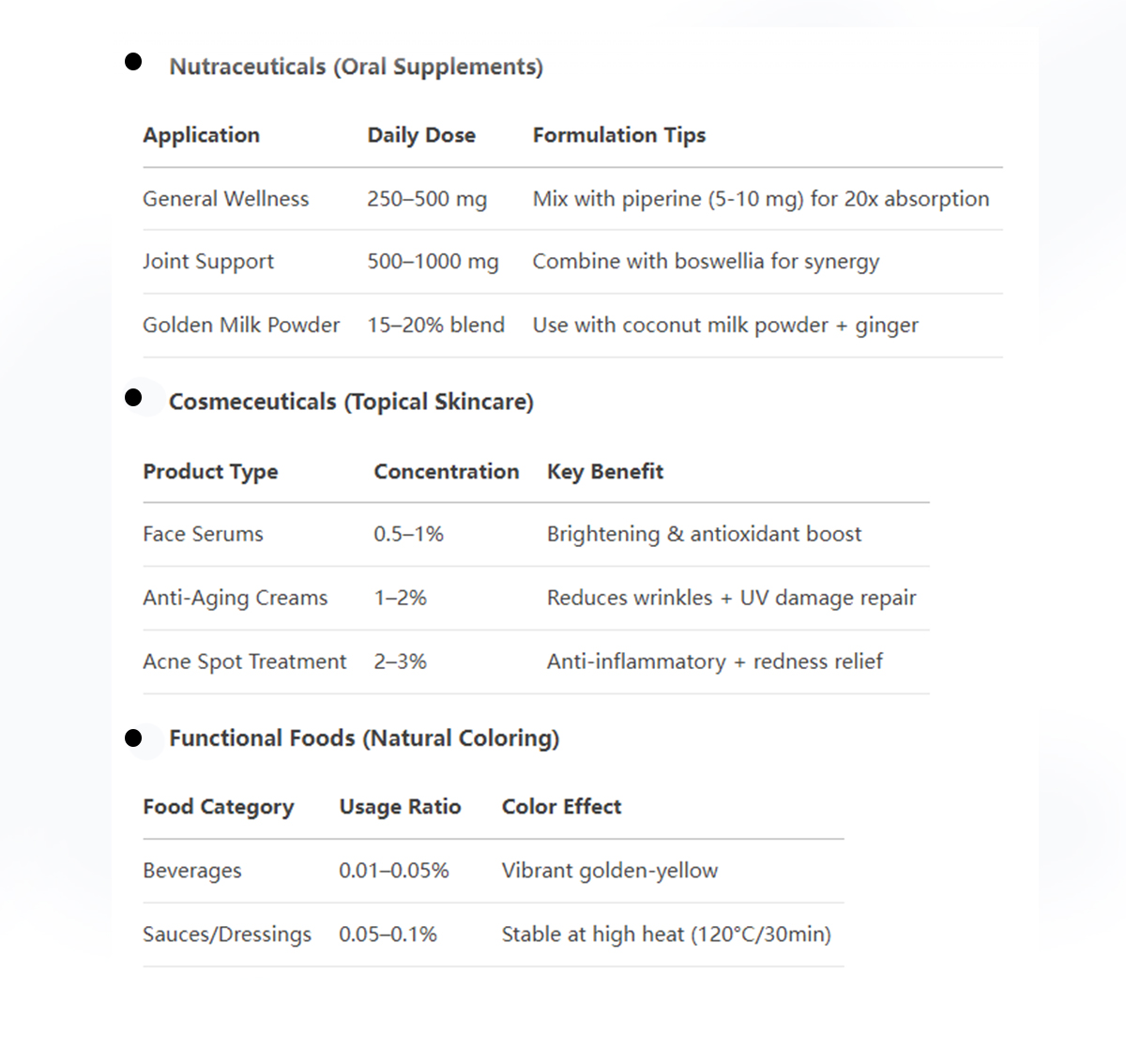This screenshot has height=1064, width=1126.
Task: Click the Sauces/Dressings row label
Action: coord(227,935)
